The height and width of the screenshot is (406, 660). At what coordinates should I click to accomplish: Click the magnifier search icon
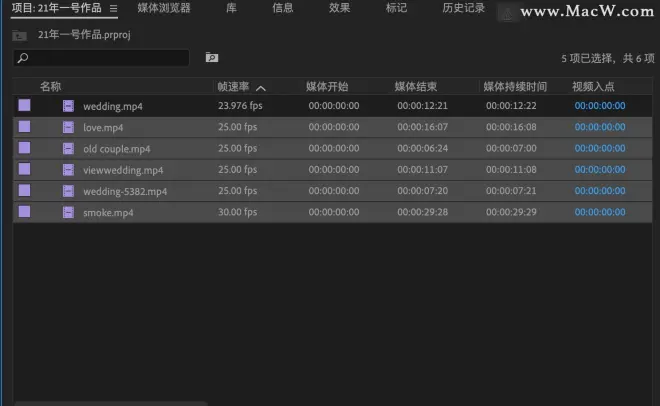point(23,58)
